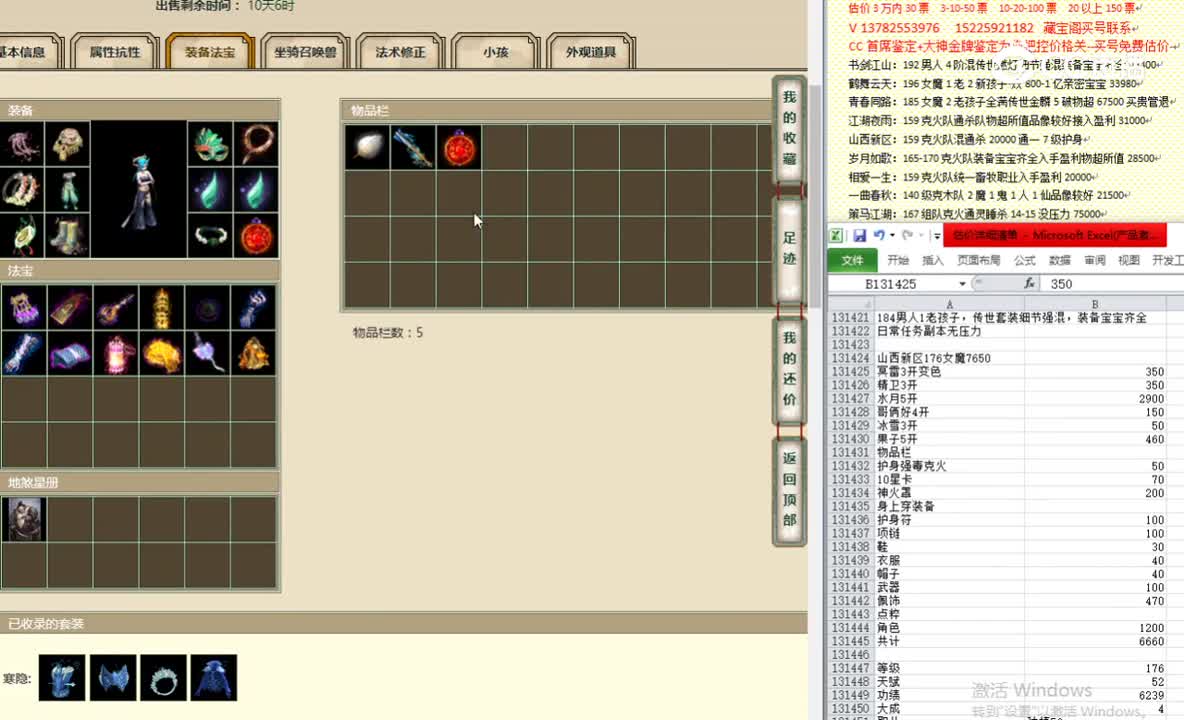This screenshot has width=1184, height=720.
Task: Select the pink lantern magic treasure
Action: pos(116,354)
